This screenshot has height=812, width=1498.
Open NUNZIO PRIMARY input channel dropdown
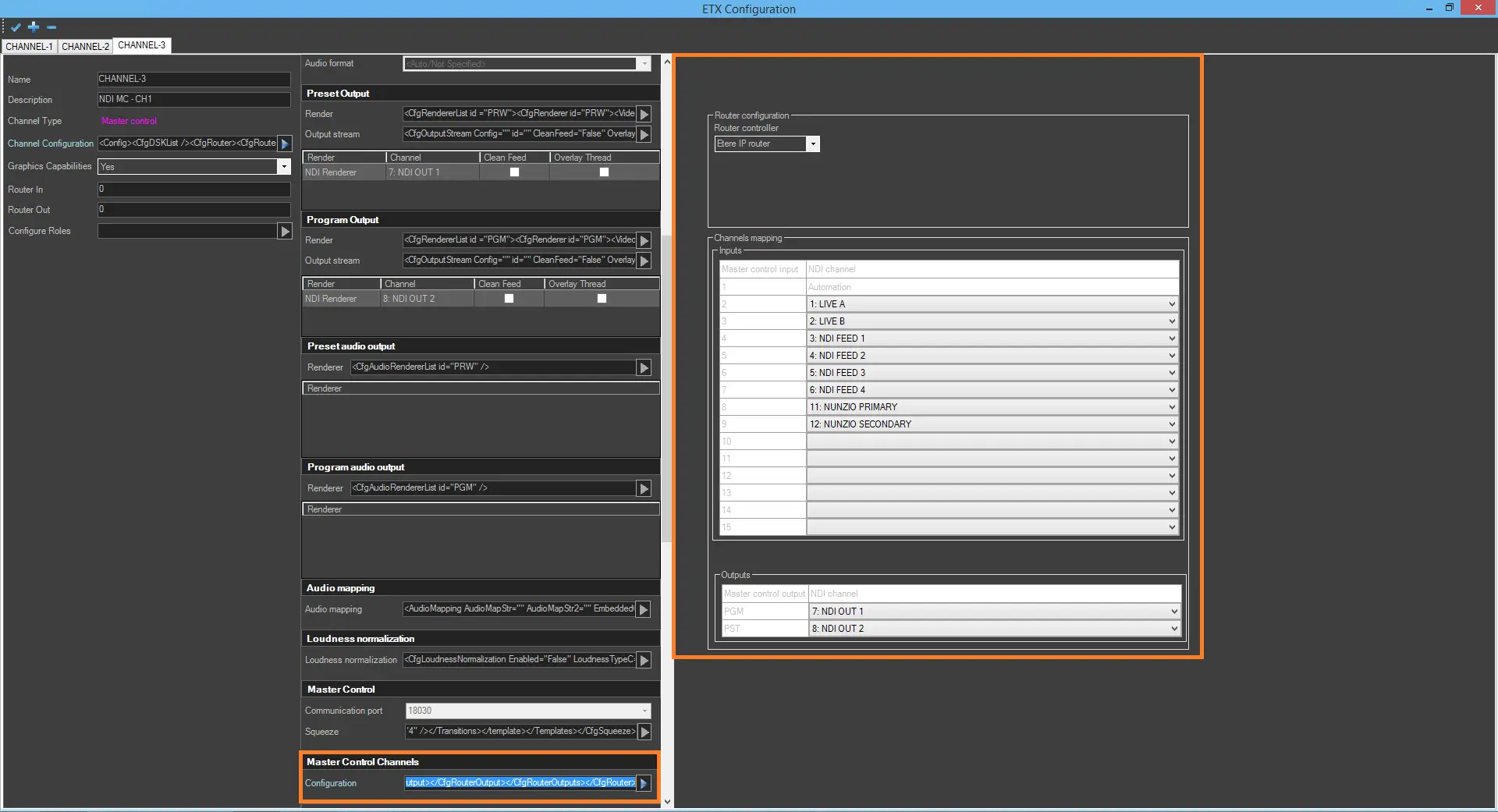tap(1171, 407)
